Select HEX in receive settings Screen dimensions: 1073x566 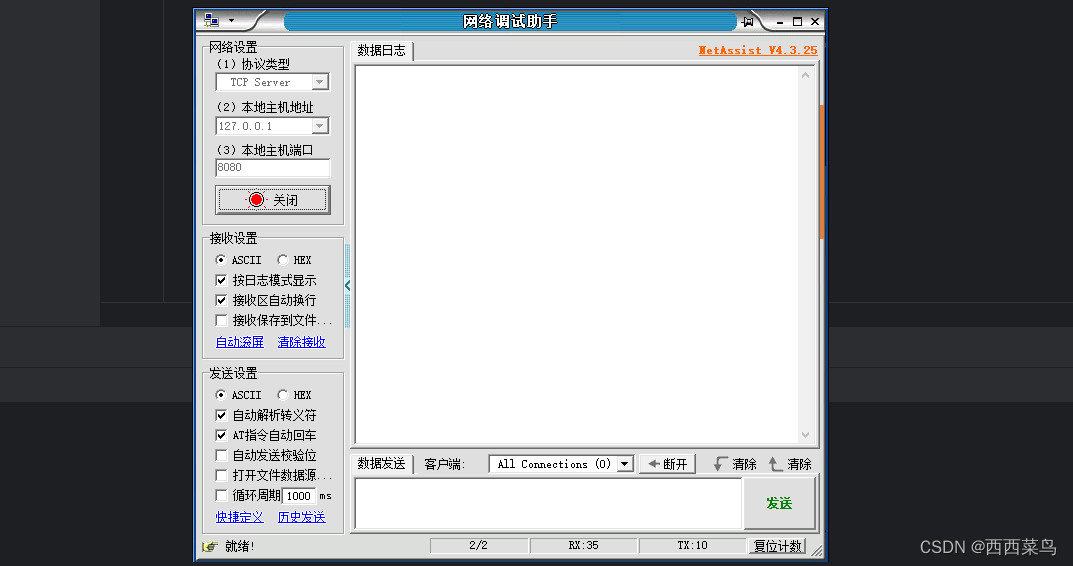[283, 260]
